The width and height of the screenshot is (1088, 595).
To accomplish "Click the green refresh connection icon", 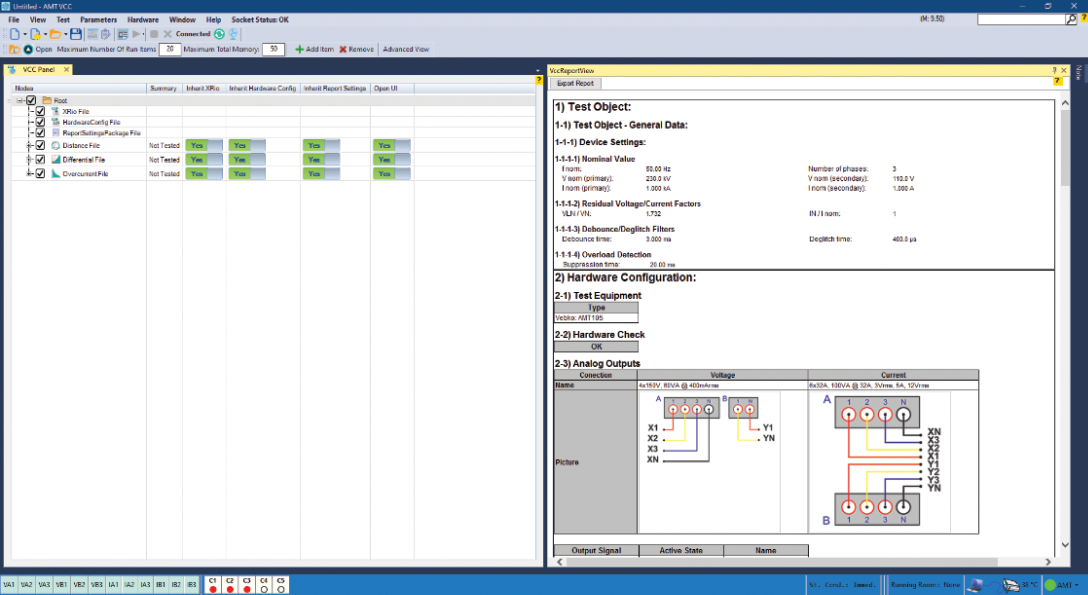I will pos(219,34).
